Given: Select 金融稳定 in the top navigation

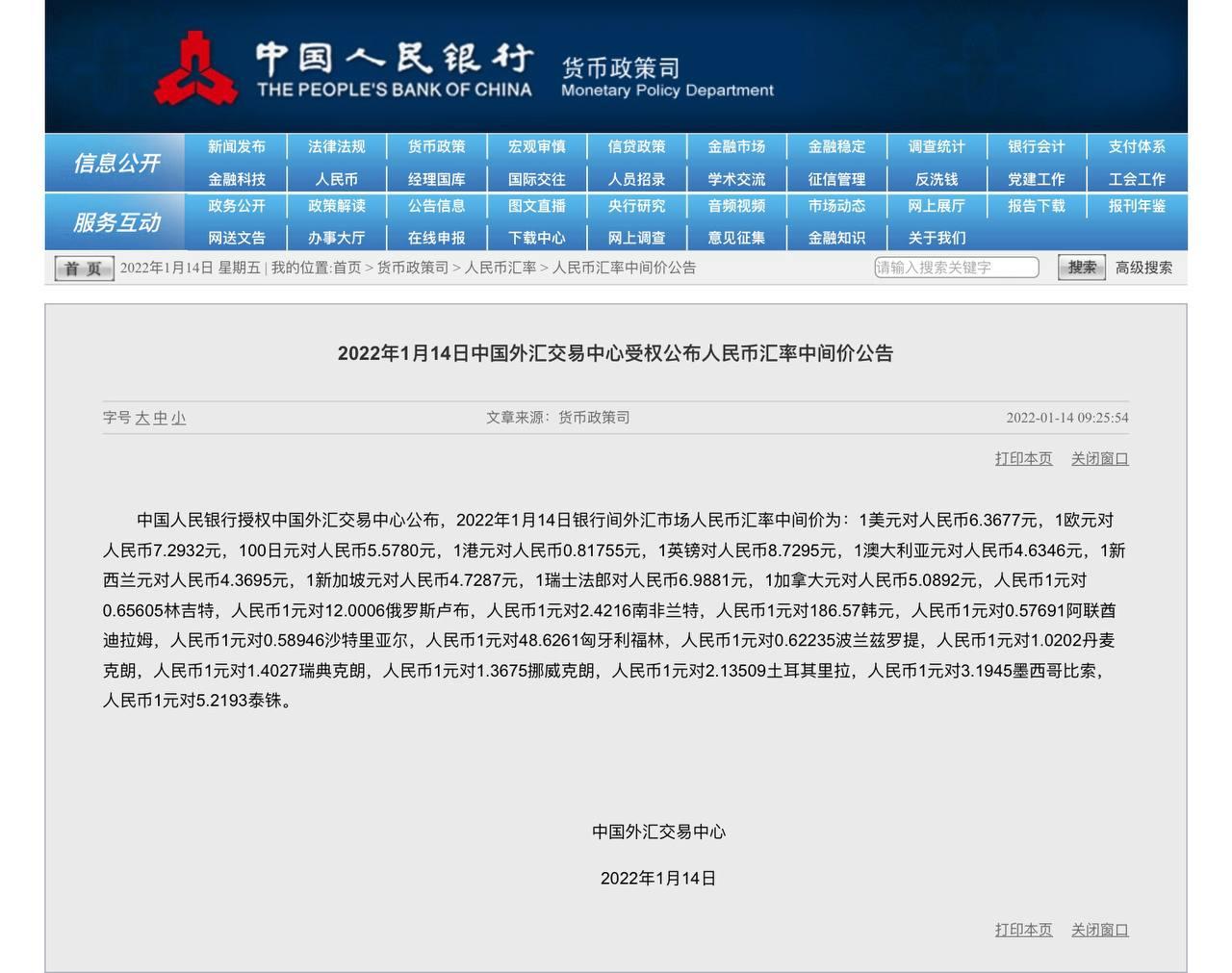Looking at the screenshot, I should point(837,146).
